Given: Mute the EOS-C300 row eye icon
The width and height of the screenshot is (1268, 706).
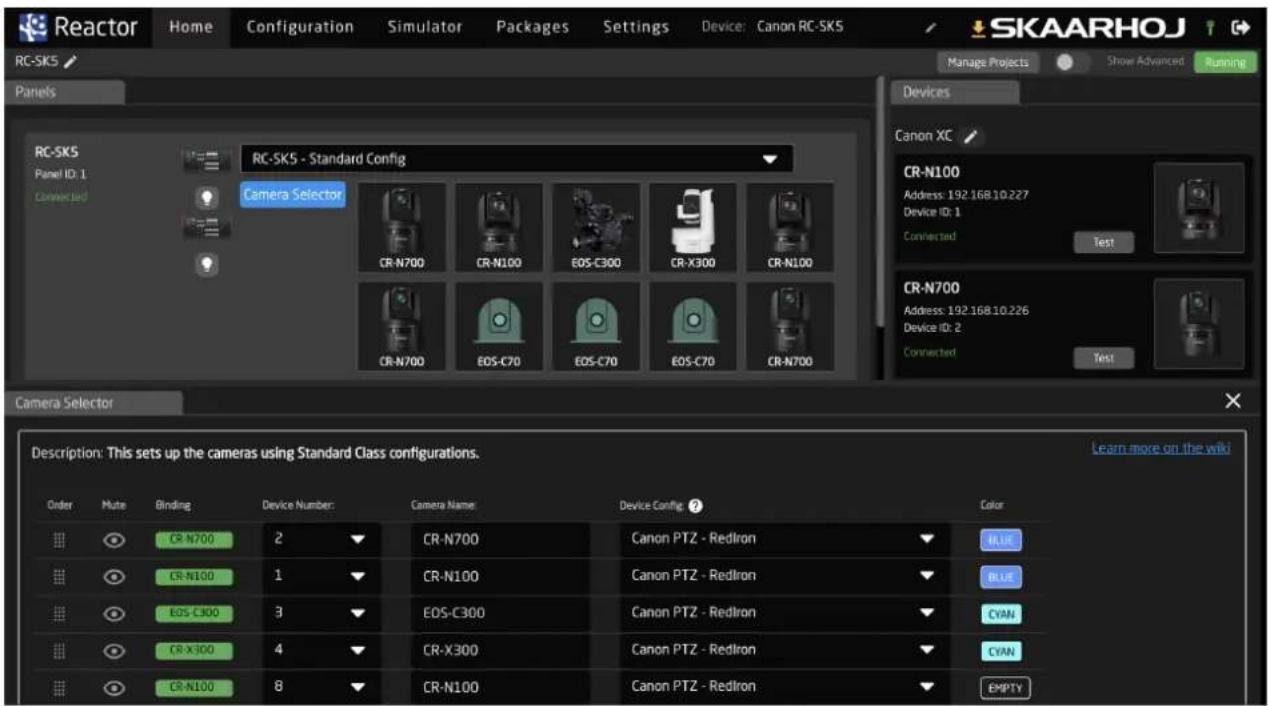Looking at the screenshot, I should point(114,614).
